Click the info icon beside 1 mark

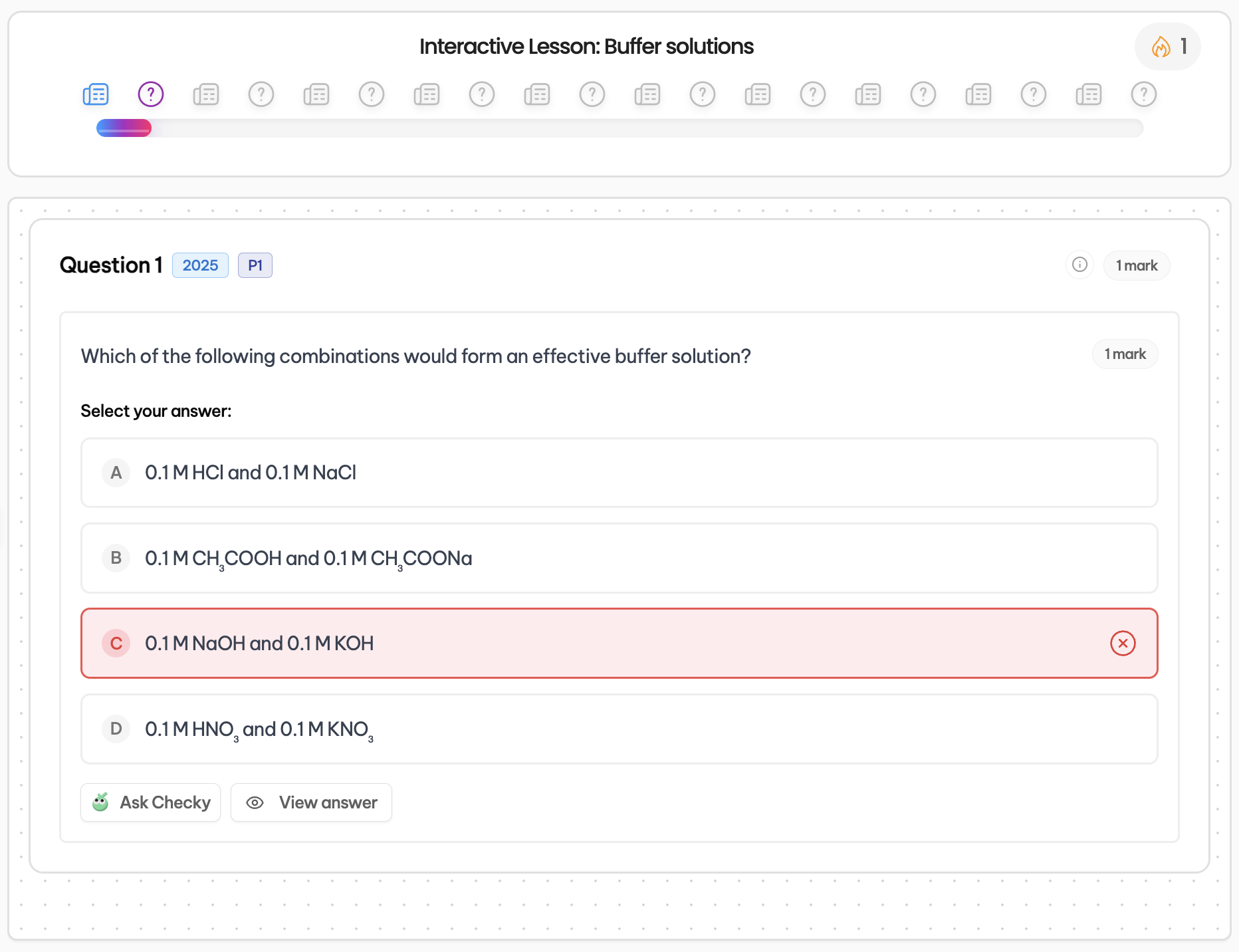click(x=1079, y=265)
